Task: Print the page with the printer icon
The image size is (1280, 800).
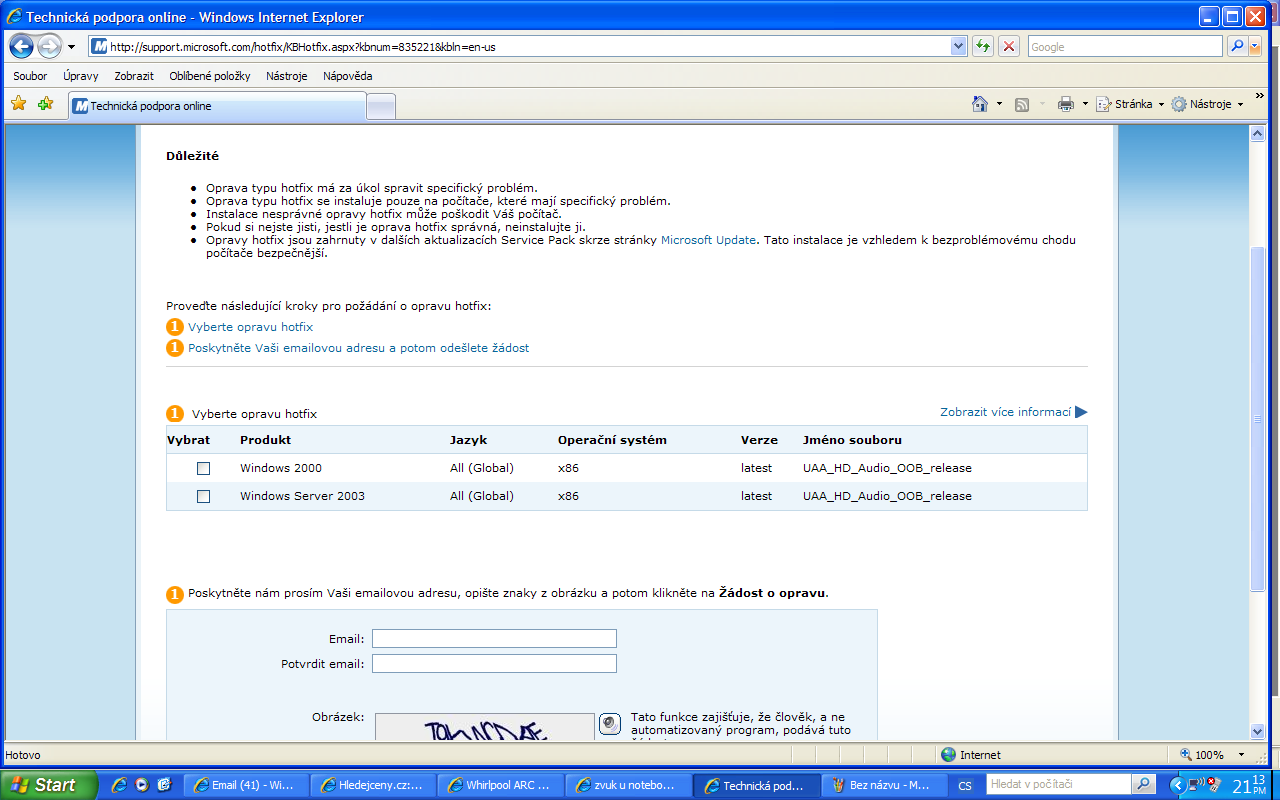Action: coord(1066,104)
